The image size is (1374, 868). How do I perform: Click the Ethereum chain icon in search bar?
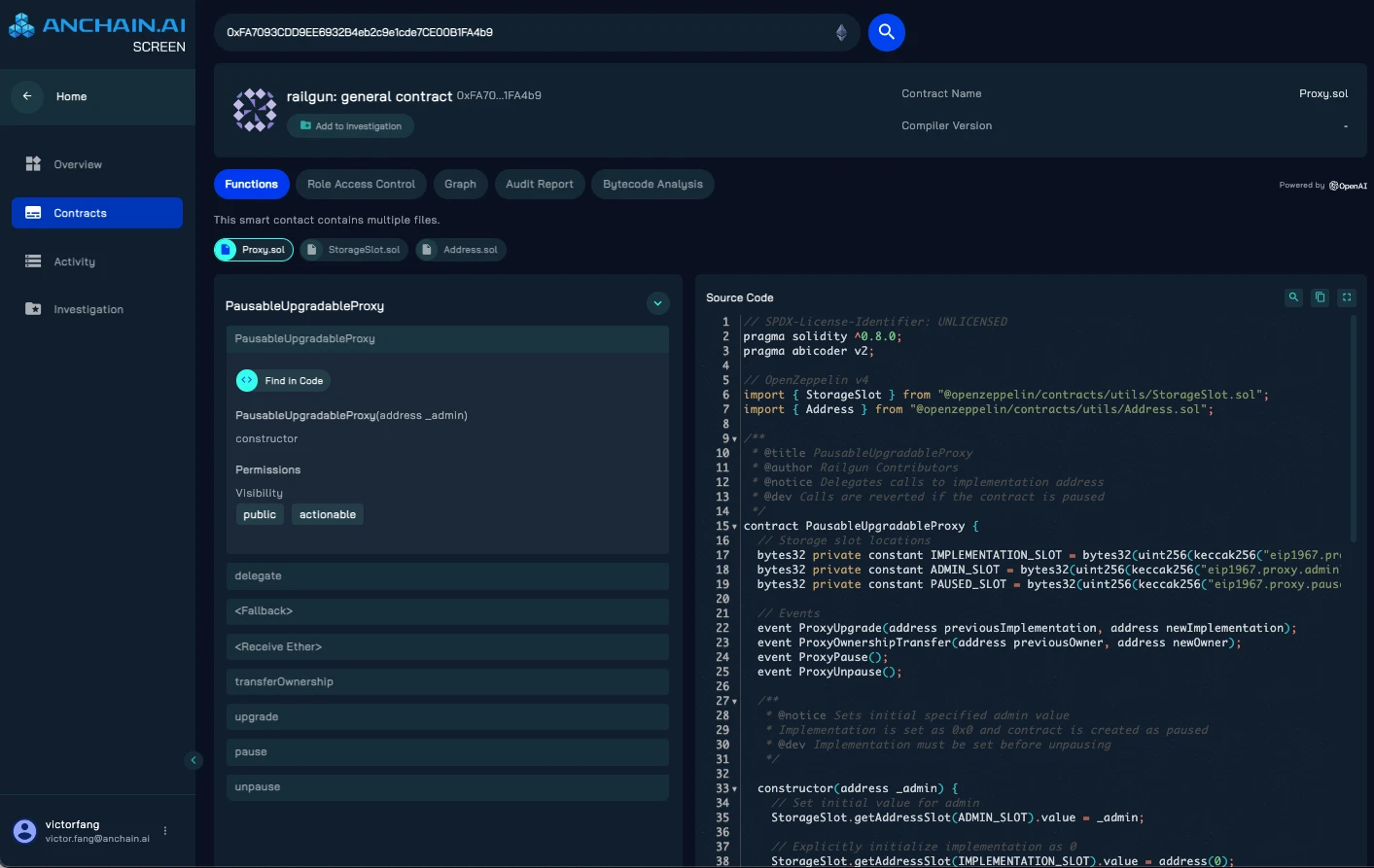tap(841, 33)
